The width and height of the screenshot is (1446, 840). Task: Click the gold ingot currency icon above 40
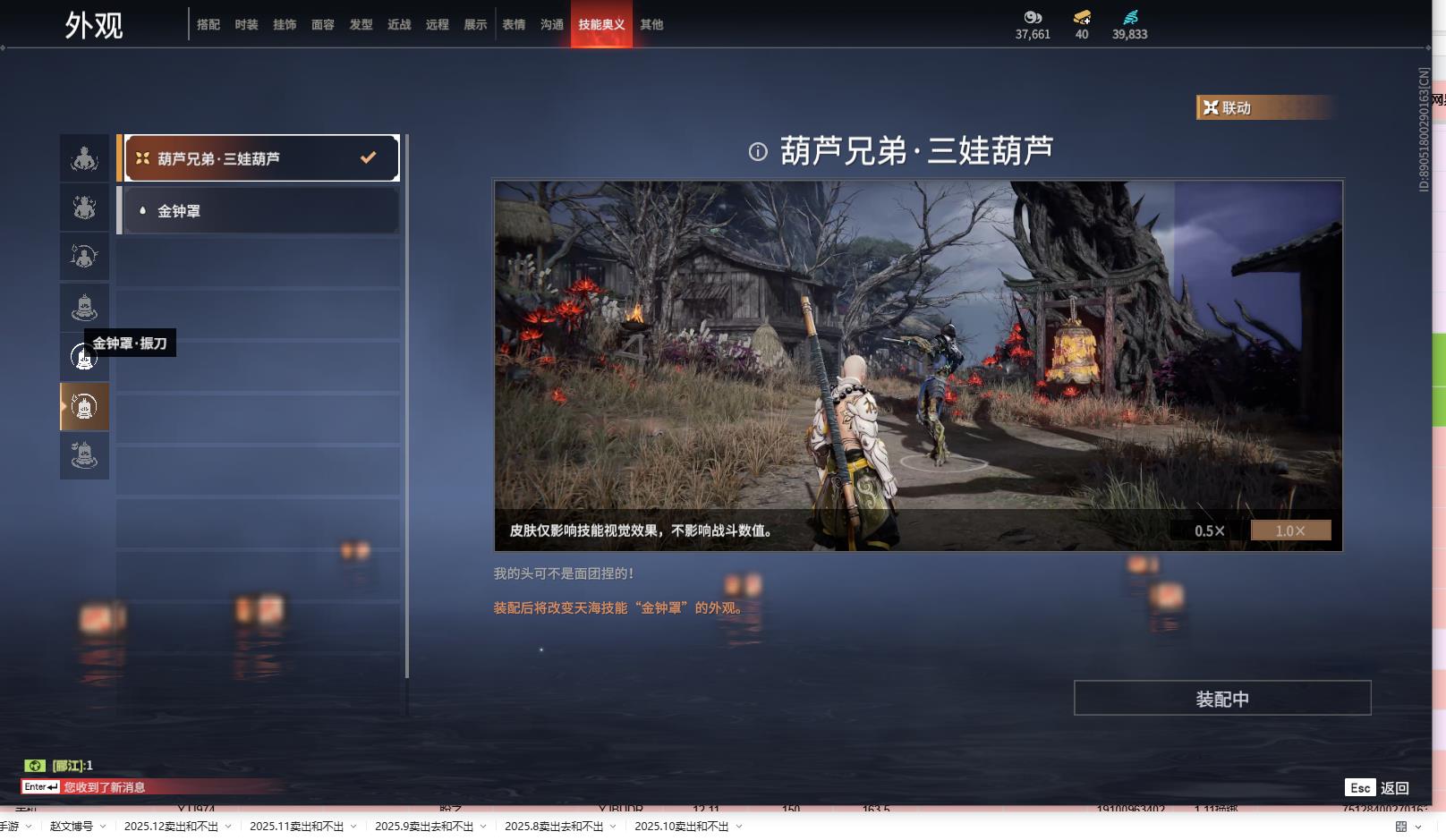point(1082,17)
